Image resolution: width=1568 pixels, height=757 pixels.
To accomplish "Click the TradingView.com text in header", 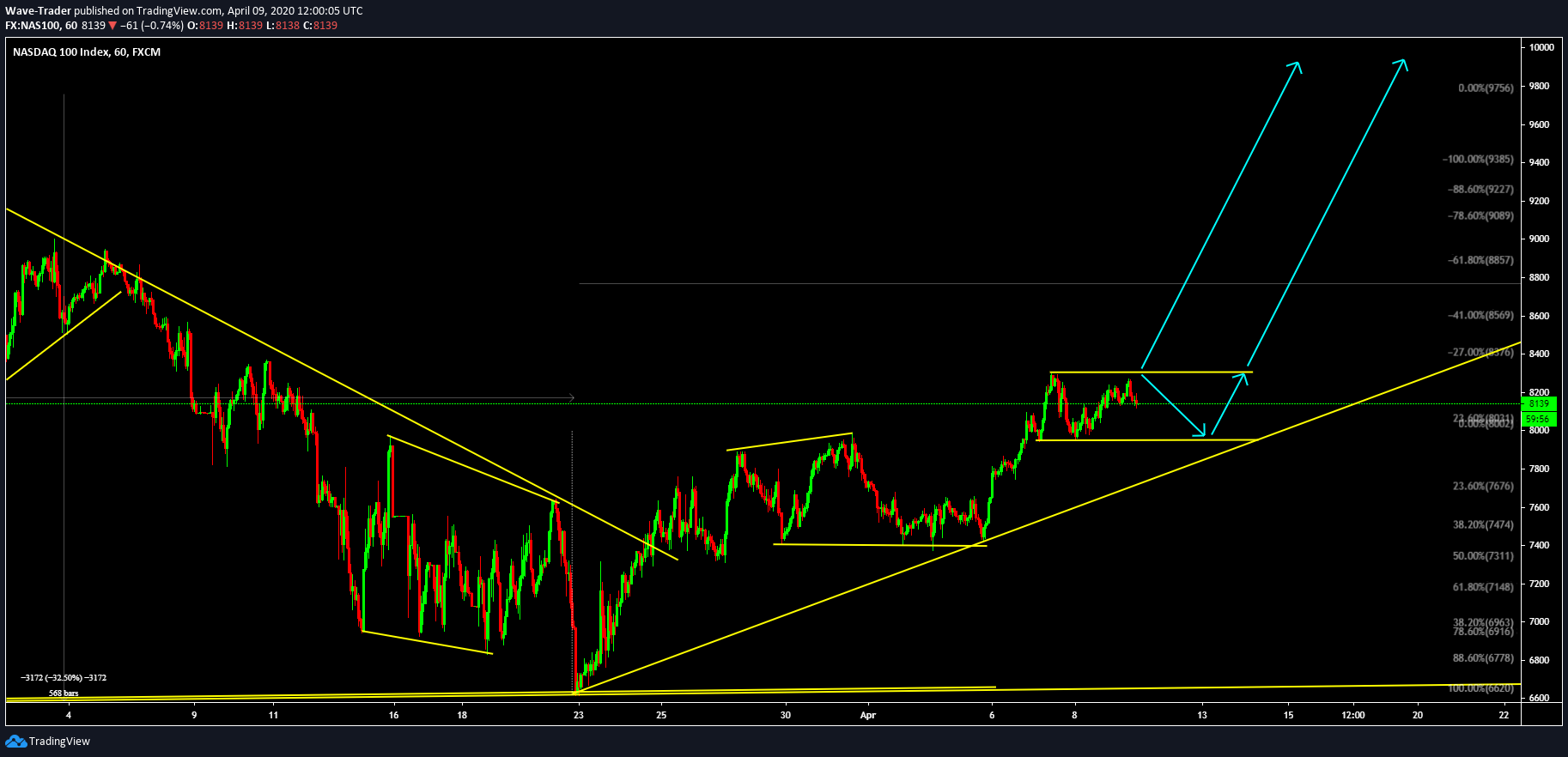I will pos(179,11).
